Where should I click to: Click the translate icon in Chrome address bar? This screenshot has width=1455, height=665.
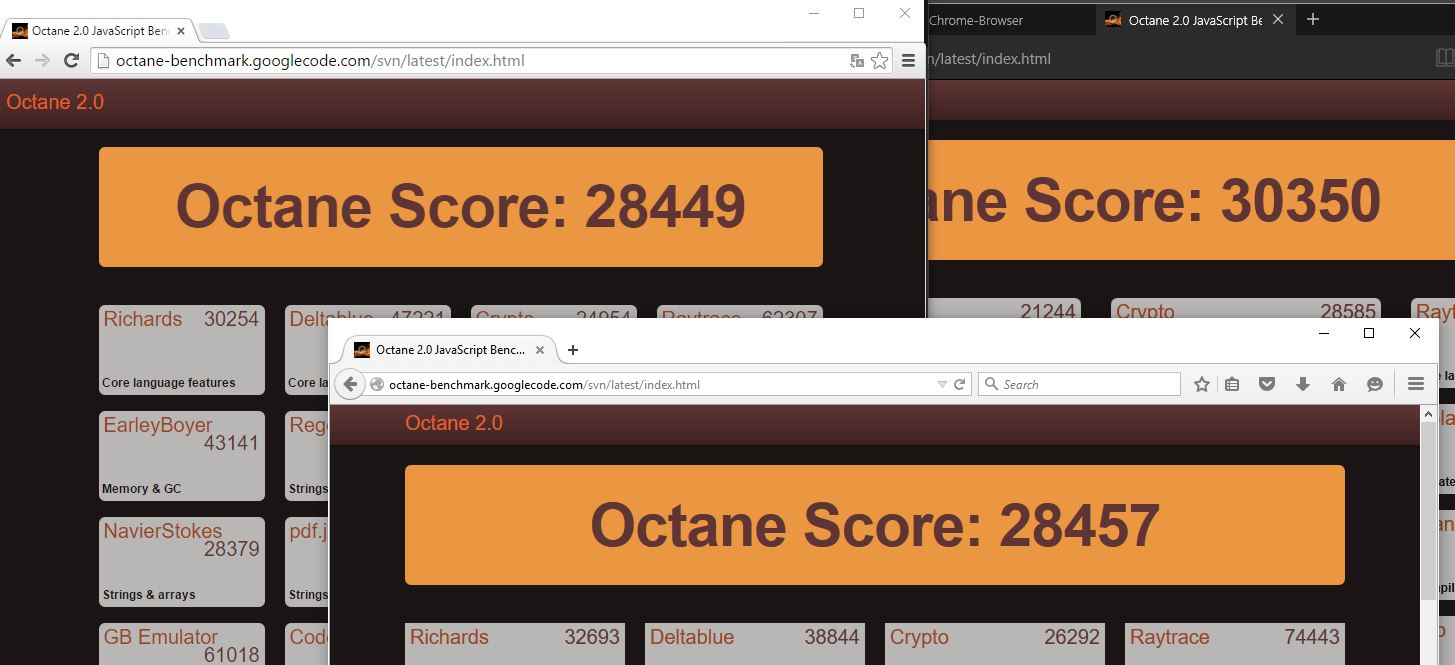857,61
